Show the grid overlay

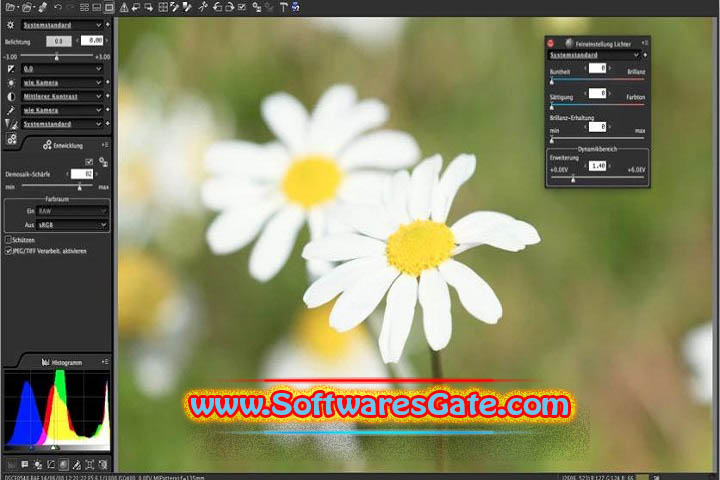coord(163,7)
